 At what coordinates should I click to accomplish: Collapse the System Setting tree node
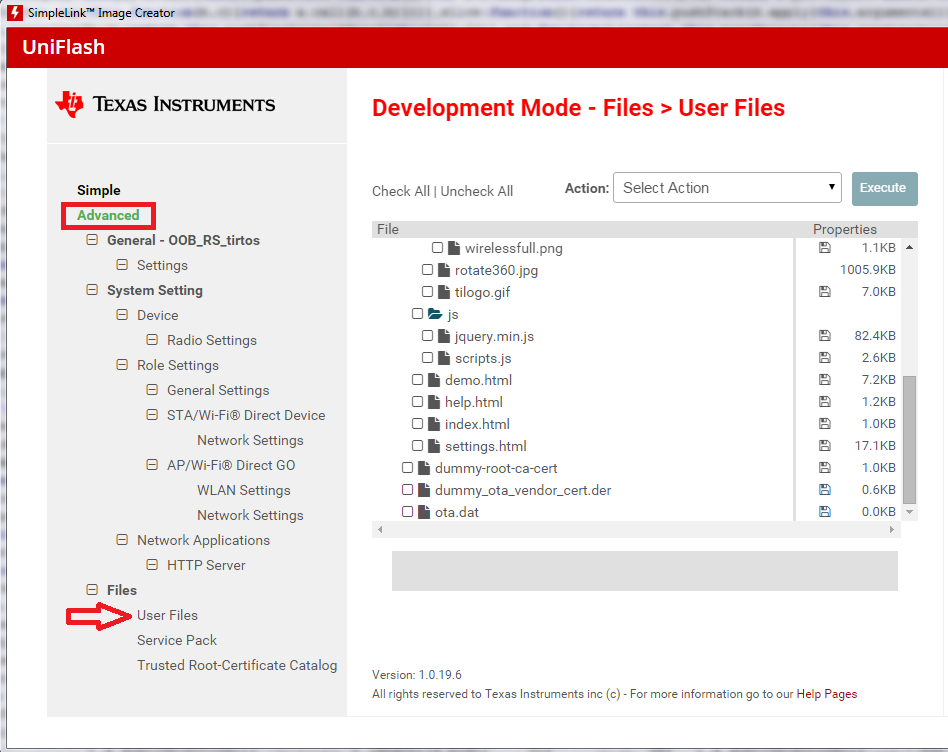92,290
